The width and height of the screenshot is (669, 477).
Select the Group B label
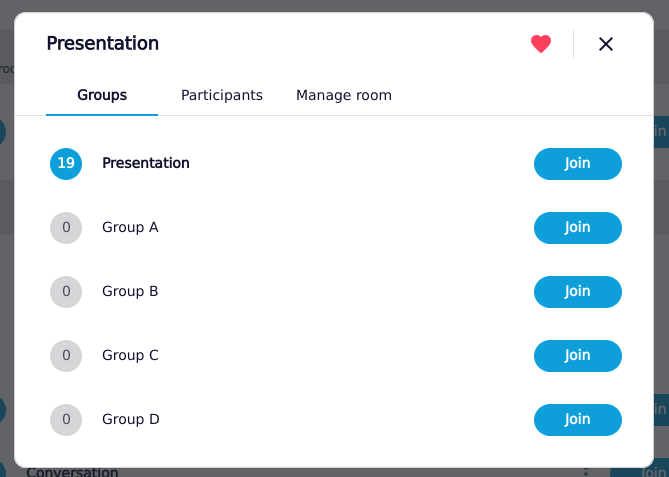130,292
